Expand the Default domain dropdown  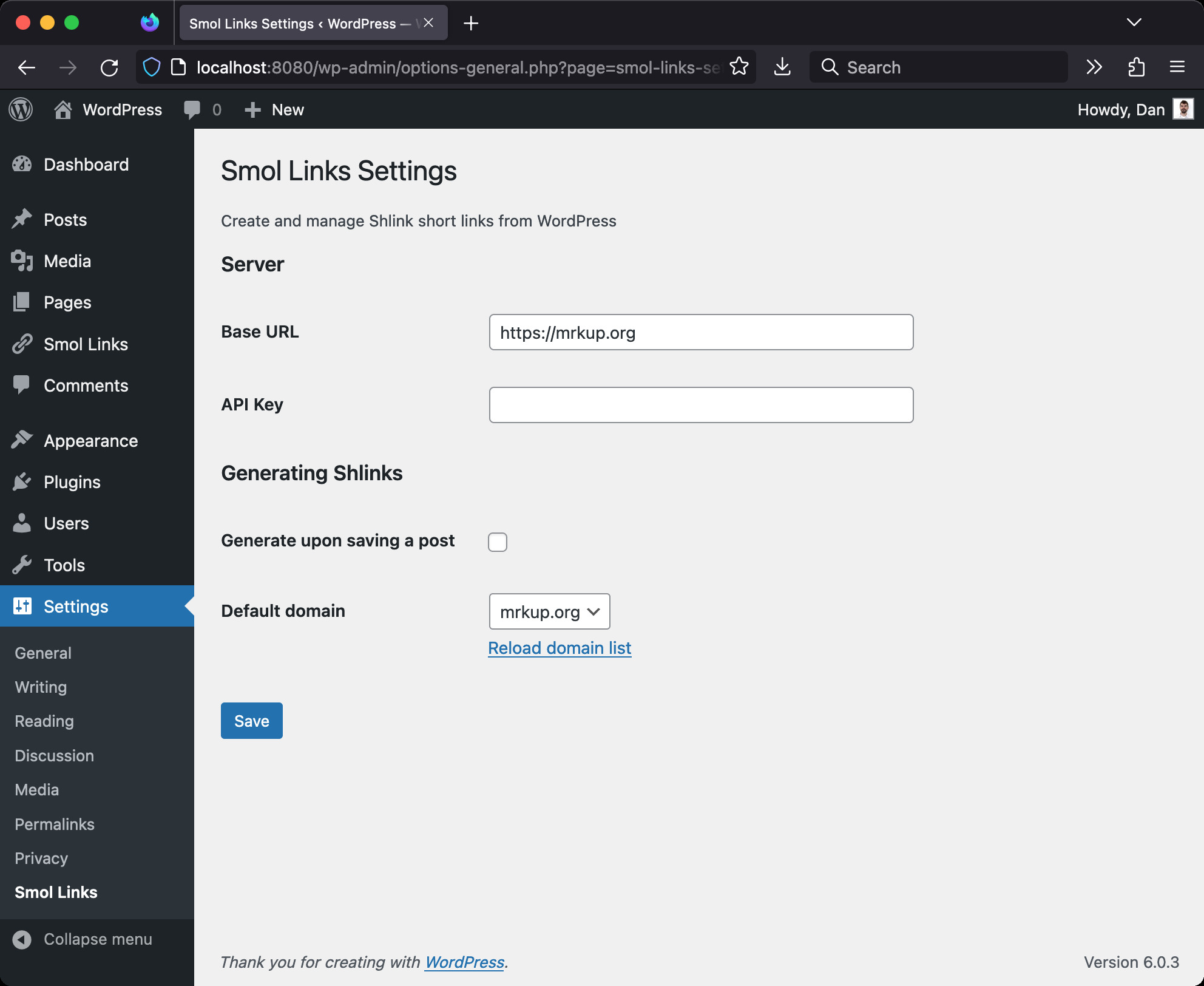pyautogui.click(x=548, y=611)
